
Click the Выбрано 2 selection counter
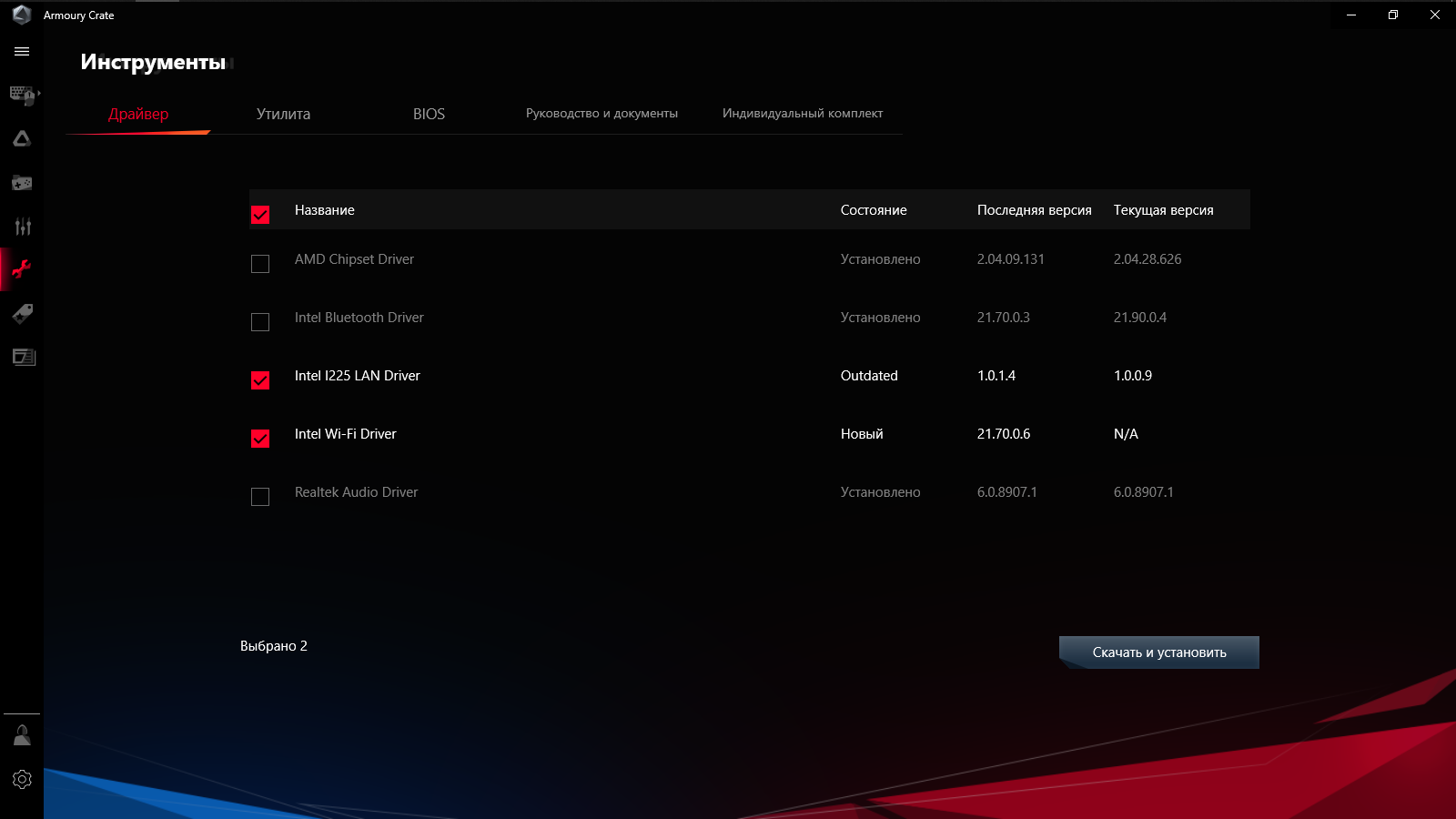click(274, 646)
